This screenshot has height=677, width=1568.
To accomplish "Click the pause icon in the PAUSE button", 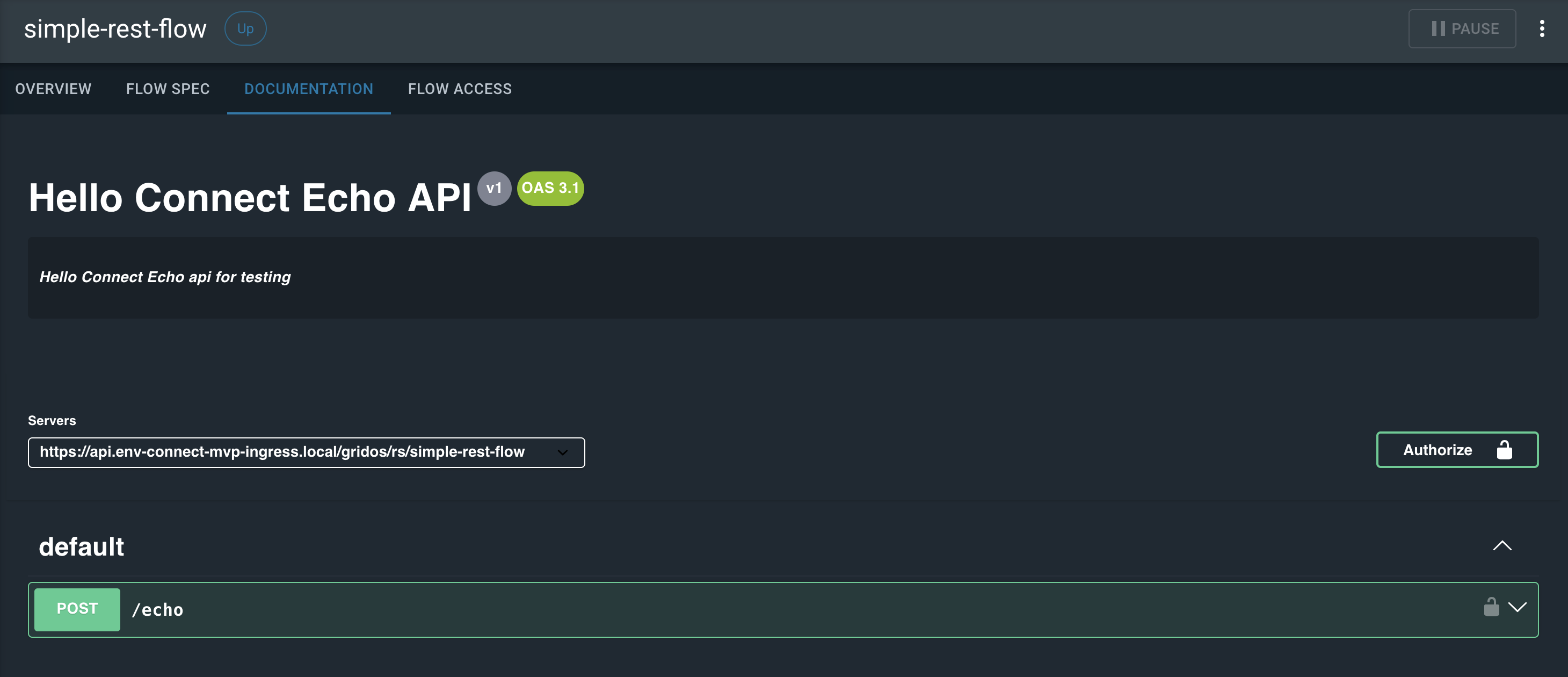I will pos(1438,28).
